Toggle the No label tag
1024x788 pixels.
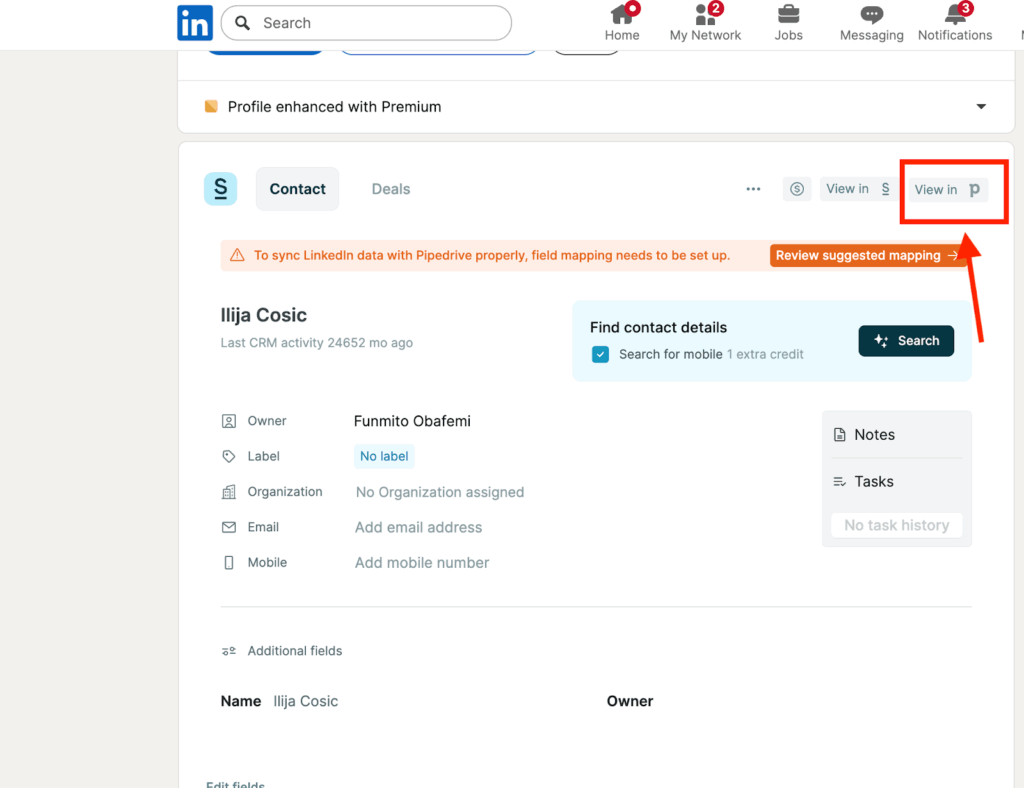(x=383, y=456)
